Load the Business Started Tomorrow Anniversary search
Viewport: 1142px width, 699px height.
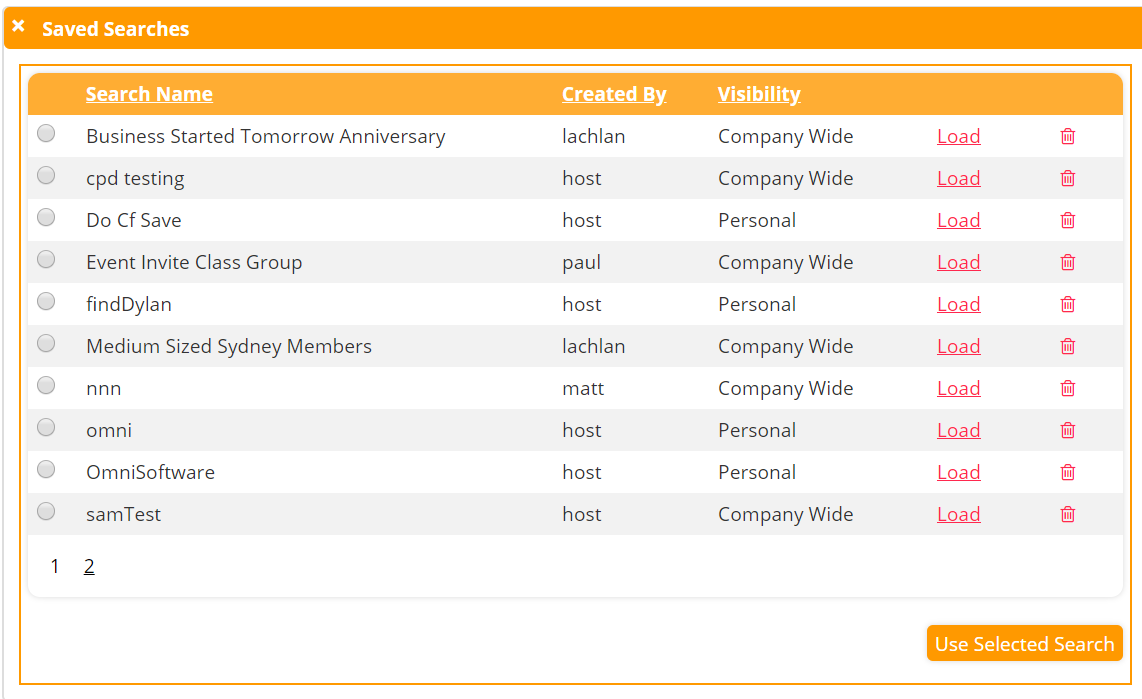[958, 137]
